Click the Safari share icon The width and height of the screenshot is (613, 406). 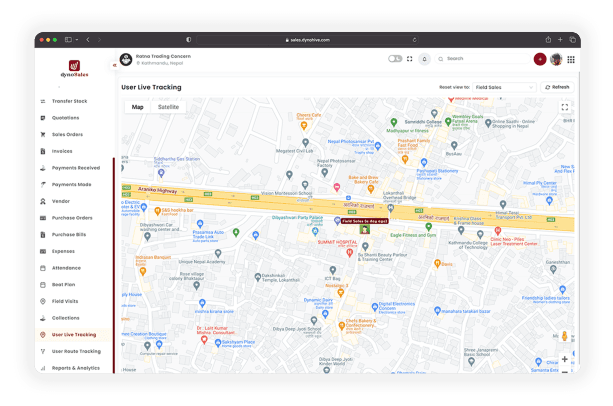click(x=548, y=39)
